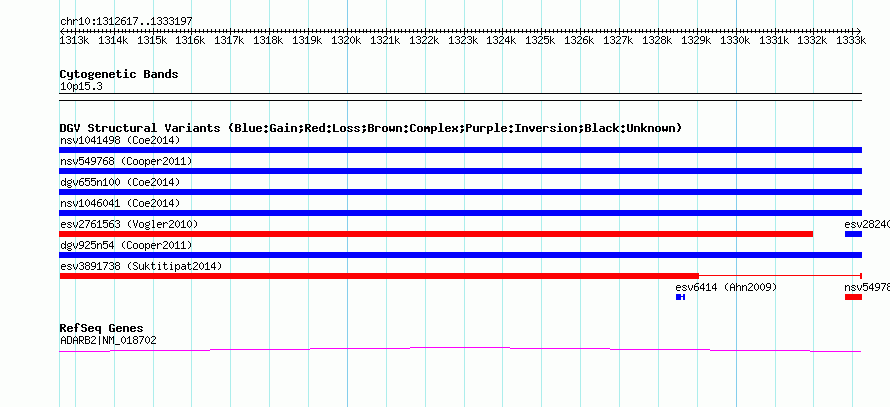Click the dgv925n54 blue gain bar
The image size is (890, 407).
[x=460, y=255]
